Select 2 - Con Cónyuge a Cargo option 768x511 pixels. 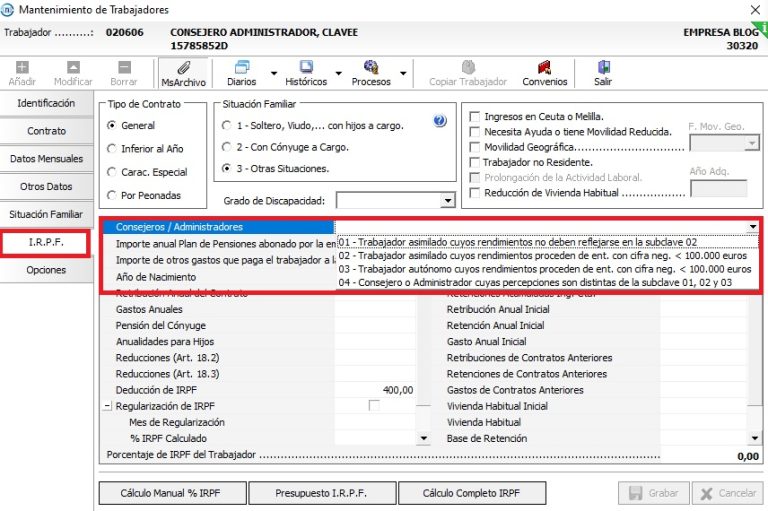(226, 146)
